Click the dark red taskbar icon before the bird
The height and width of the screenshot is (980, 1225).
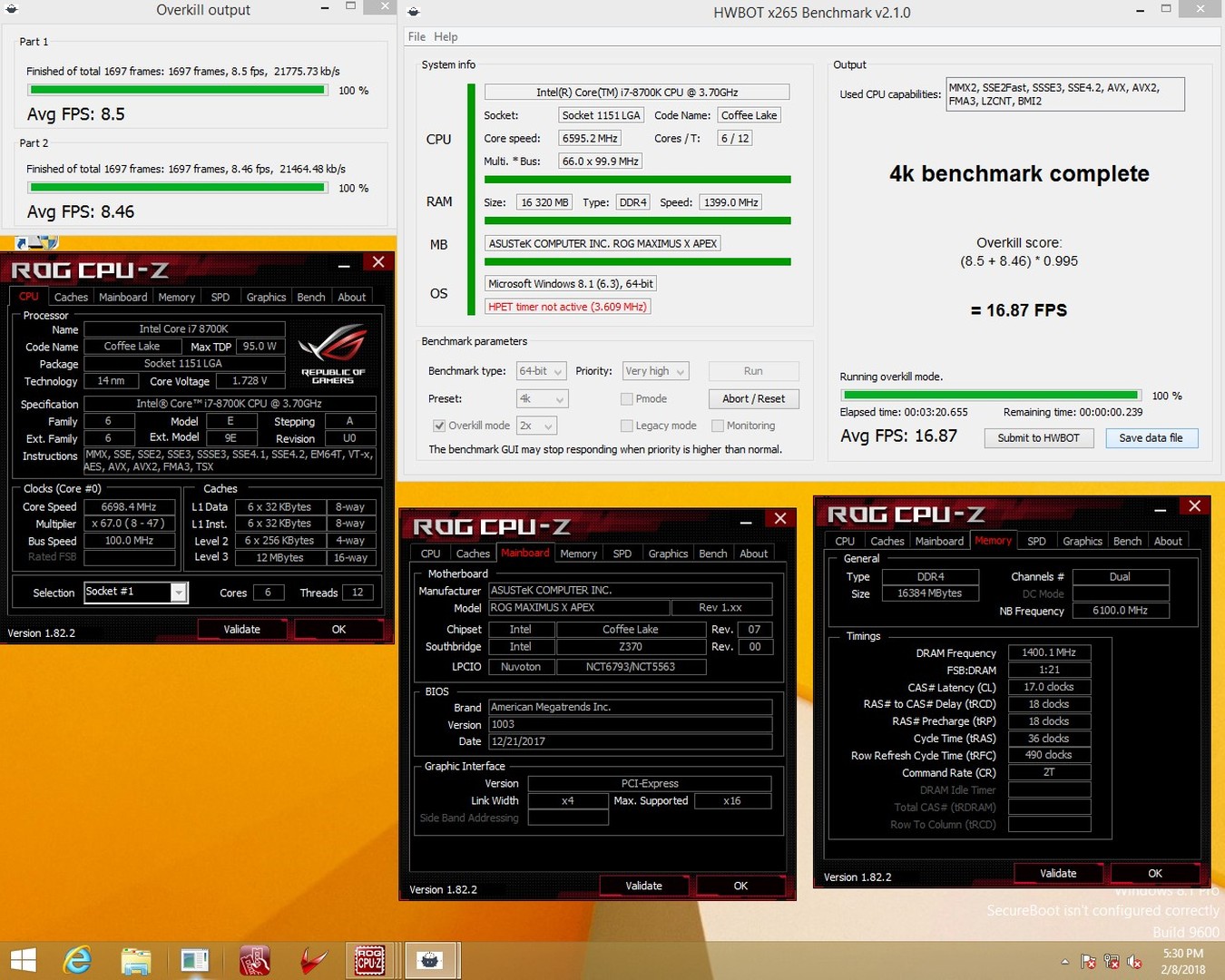(x=254, y=960)
